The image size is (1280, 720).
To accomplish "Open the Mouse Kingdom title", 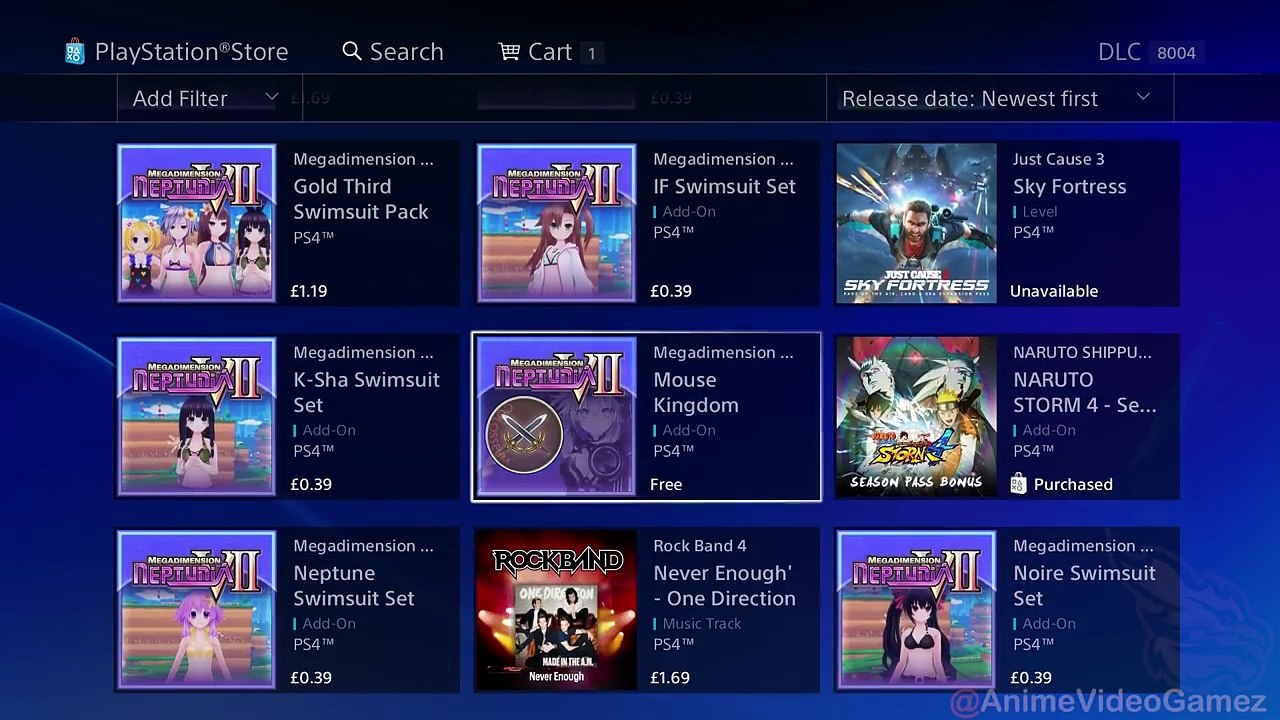I will [x=696, y=392].
